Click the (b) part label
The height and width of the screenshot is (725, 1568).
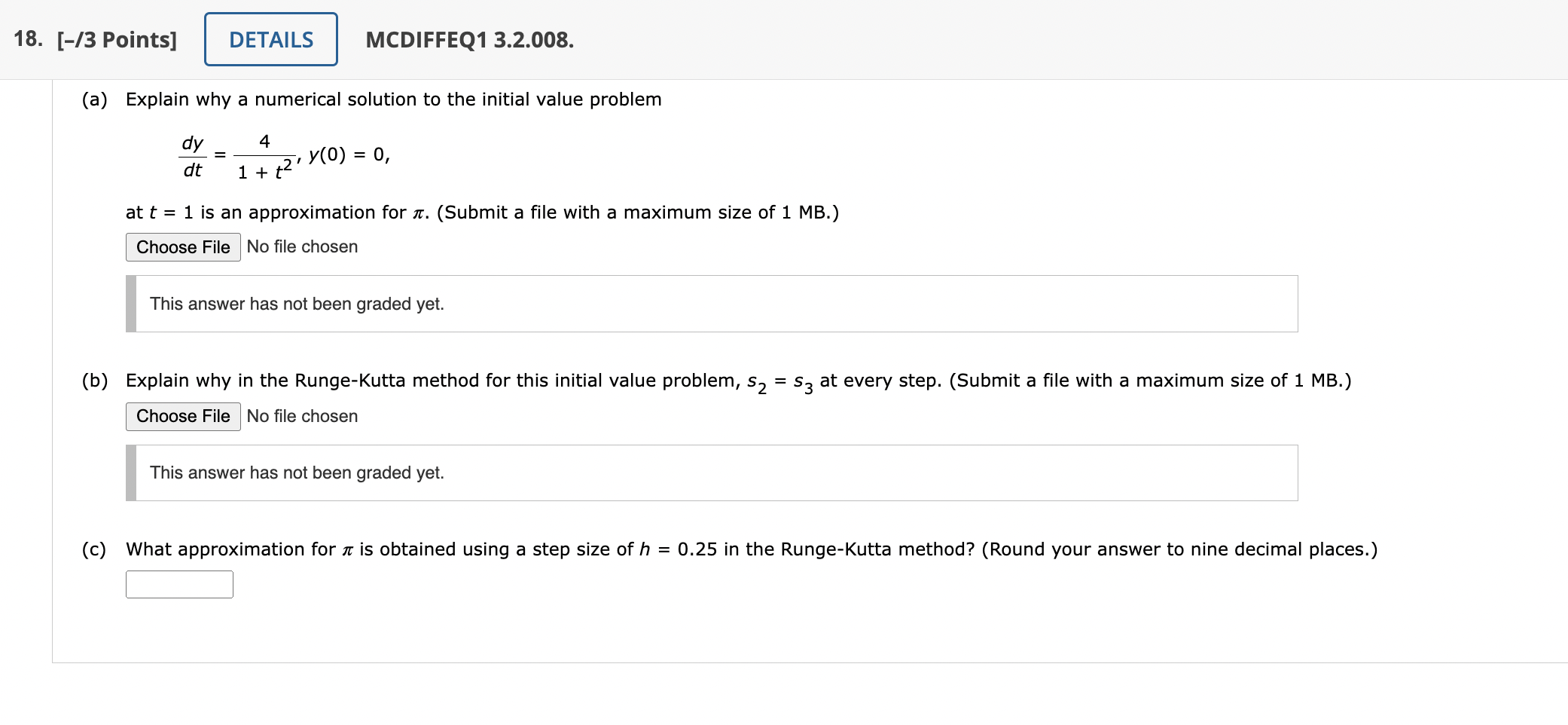(x=95, y=381)
